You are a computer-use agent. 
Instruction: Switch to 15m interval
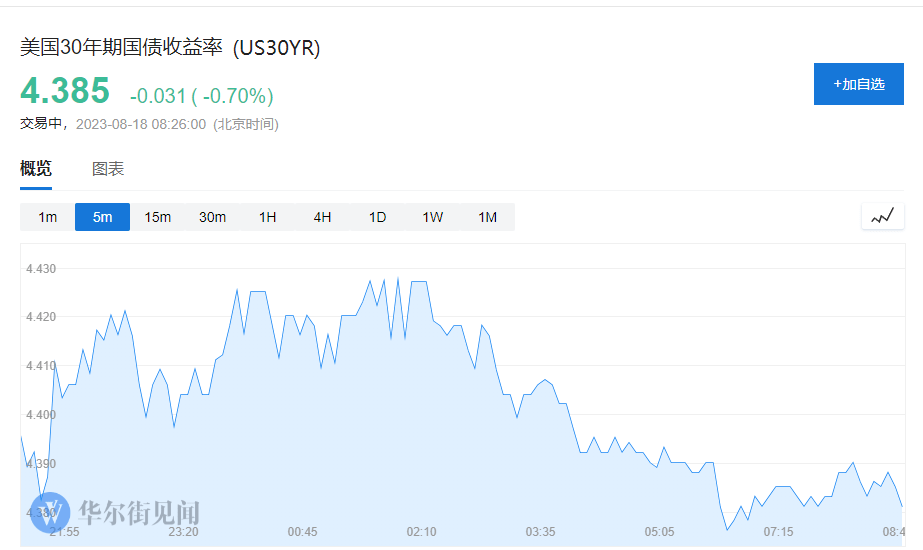pos(157,217)
